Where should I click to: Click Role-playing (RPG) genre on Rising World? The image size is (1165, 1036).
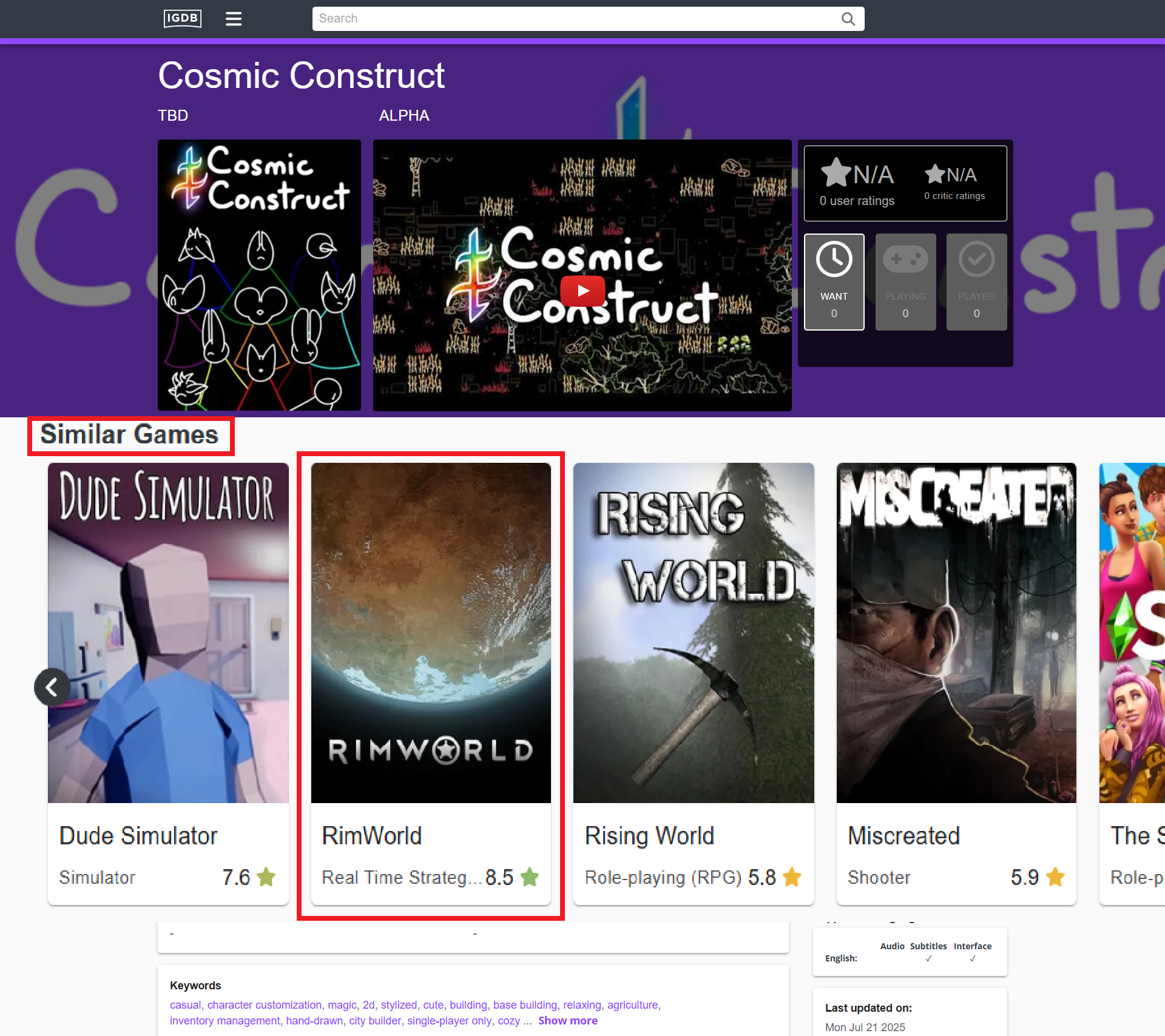click(663, 877)
